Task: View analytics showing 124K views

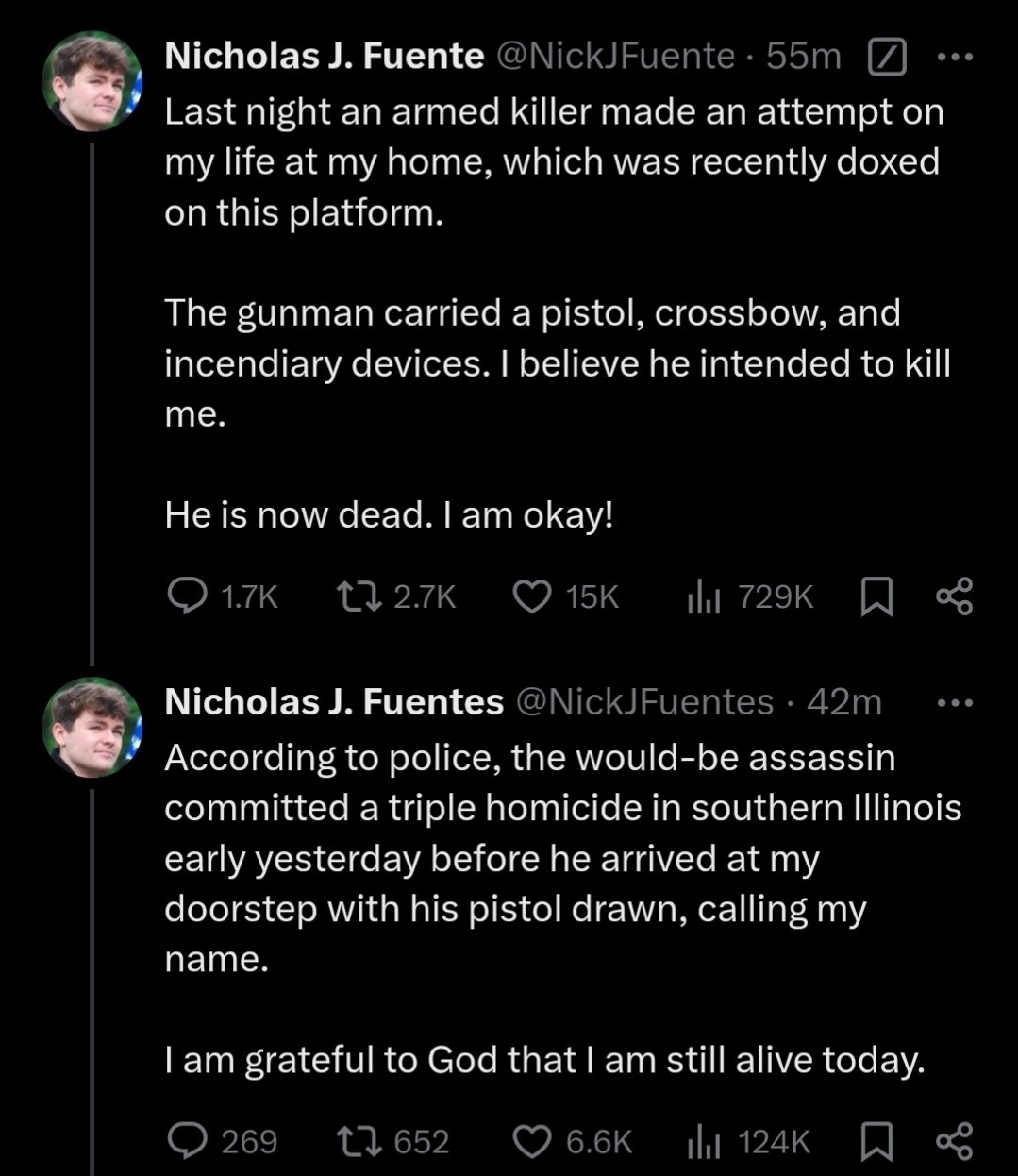Action: 705,1141
